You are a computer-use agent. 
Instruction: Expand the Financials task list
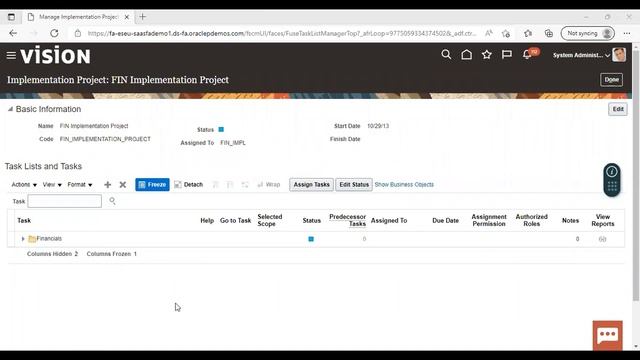click(x=23, y=239)
